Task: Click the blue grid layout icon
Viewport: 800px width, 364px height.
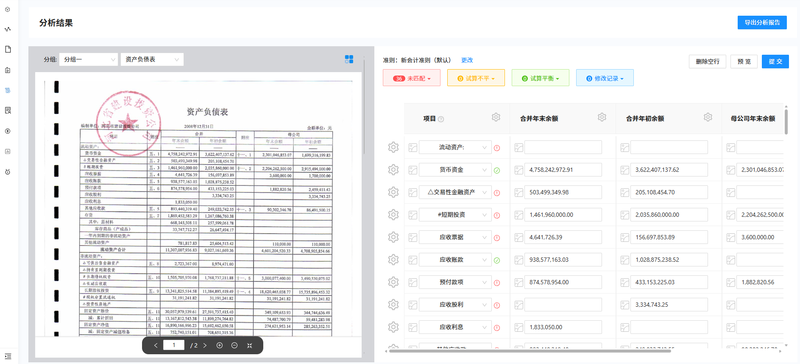Action: pyautogui.click(x=349, y=59)
